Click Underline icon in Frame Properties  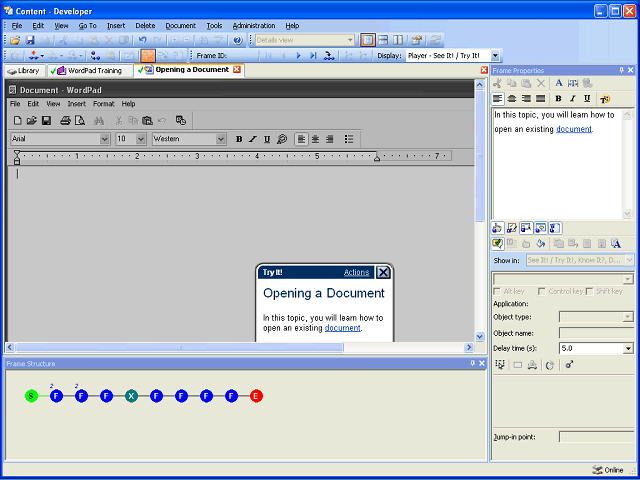(587, 99)
